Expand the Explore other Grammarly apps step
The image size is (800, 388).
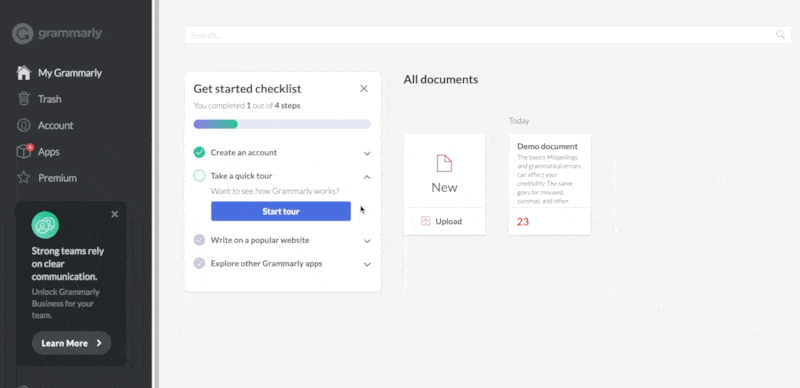[367, 264]
